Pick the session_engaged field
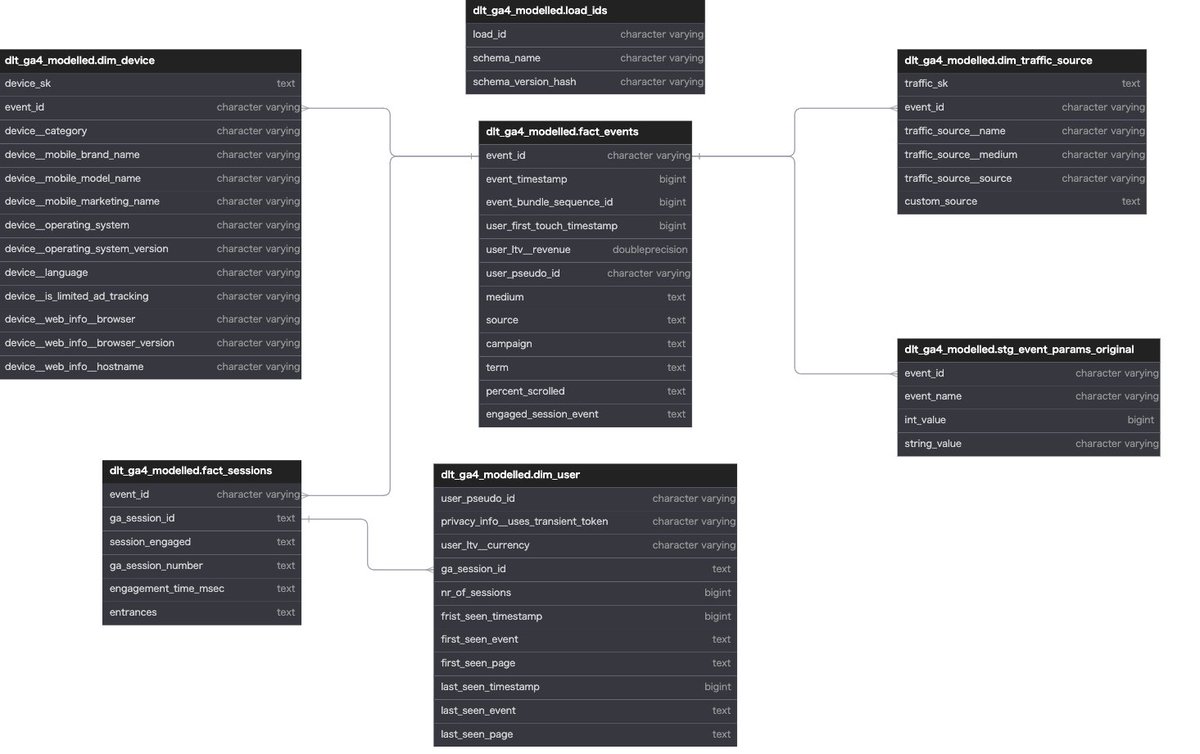1200x754 pixels. tap(202, 542)
